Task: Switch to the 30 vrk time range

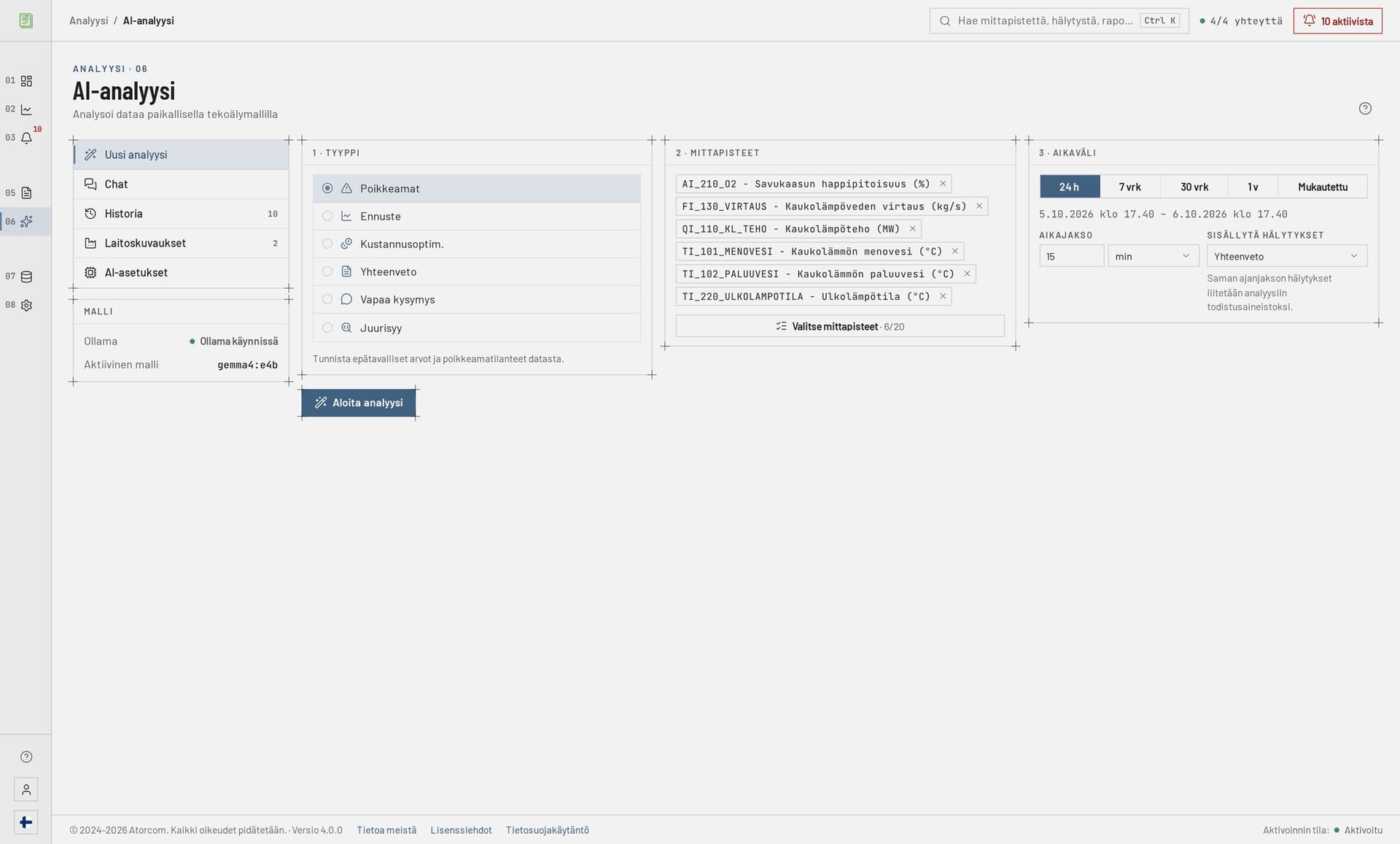Action: tap(1194, 187)
